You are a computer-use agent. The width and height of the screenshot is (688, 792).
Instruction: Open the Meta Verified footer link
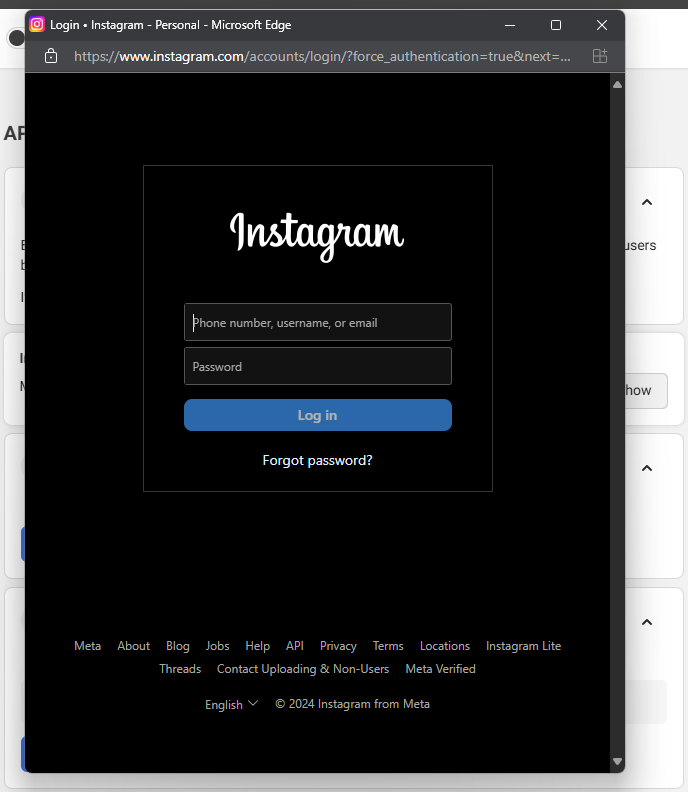coord(440,669)
